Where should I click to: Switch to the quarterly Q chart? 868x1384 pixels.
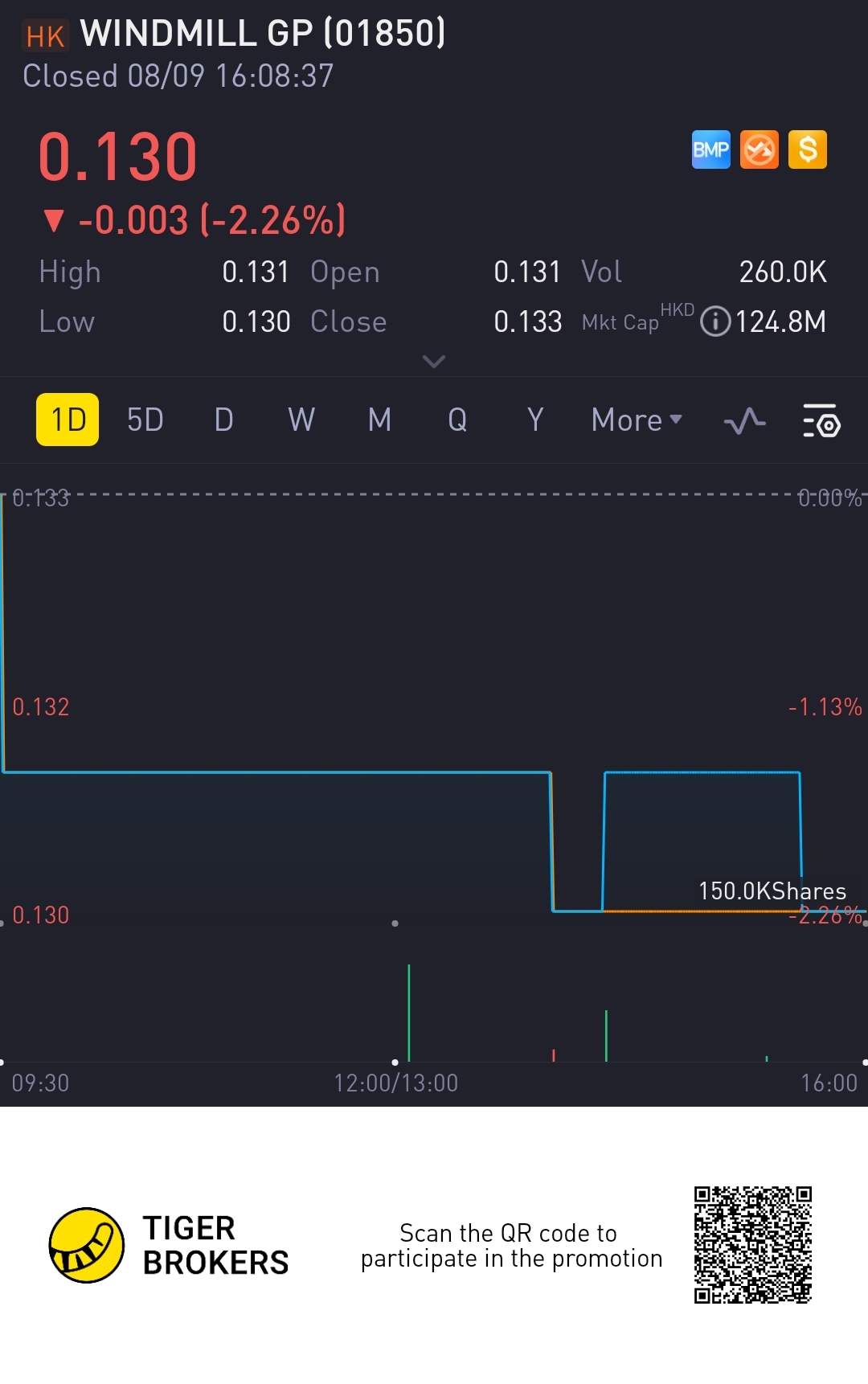click(457, 420)
